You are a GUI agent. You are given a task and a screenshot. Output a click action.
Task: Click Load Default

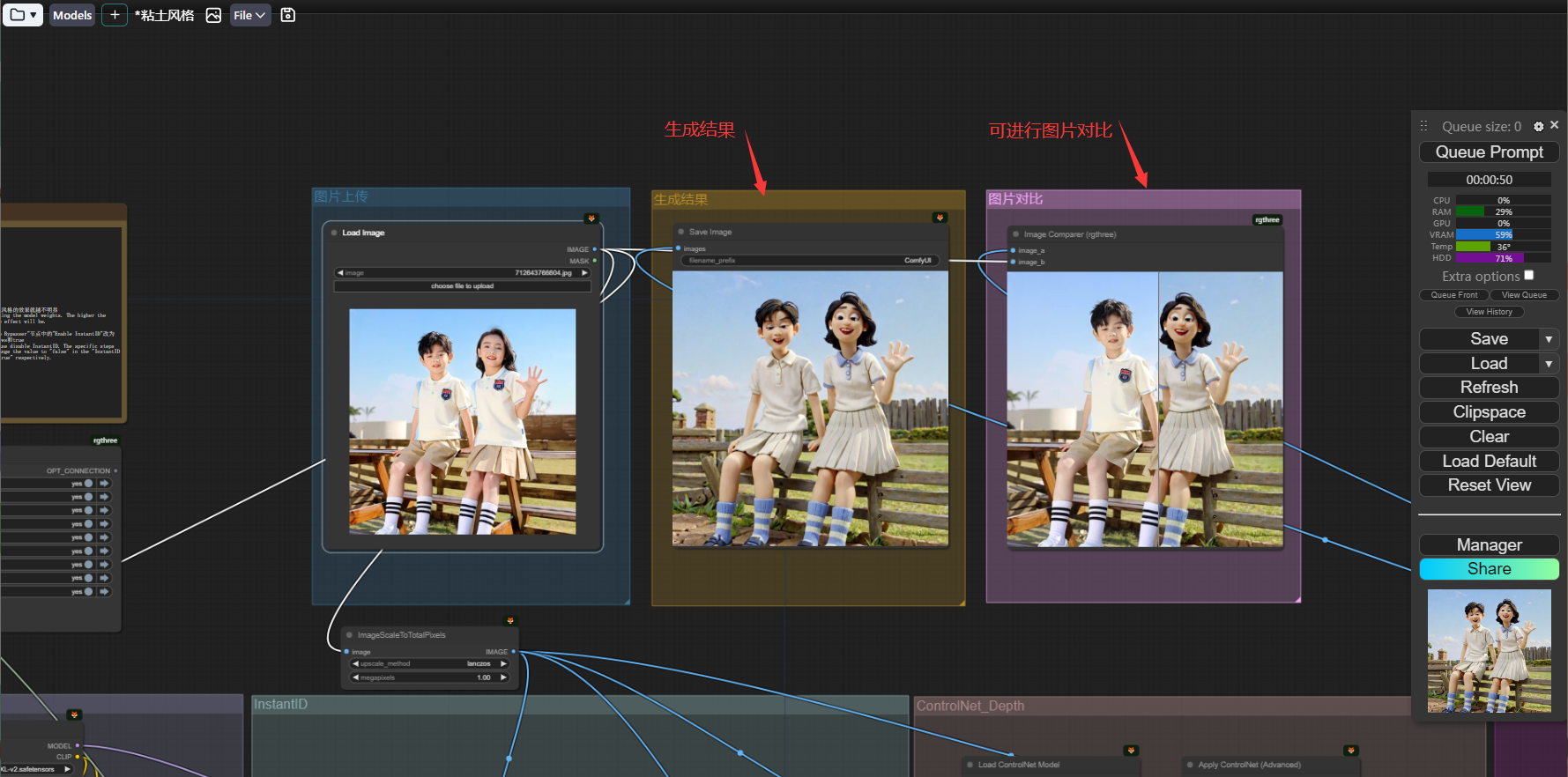(x=1490, y=462)
